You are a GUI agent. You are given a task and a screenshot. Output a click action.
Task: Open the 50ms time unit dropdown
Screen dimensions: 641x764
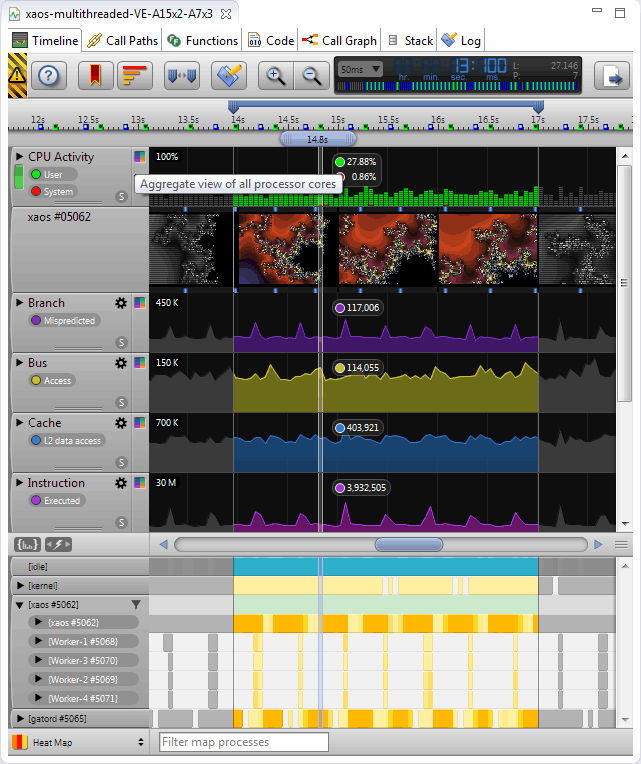tap(360, 69)
